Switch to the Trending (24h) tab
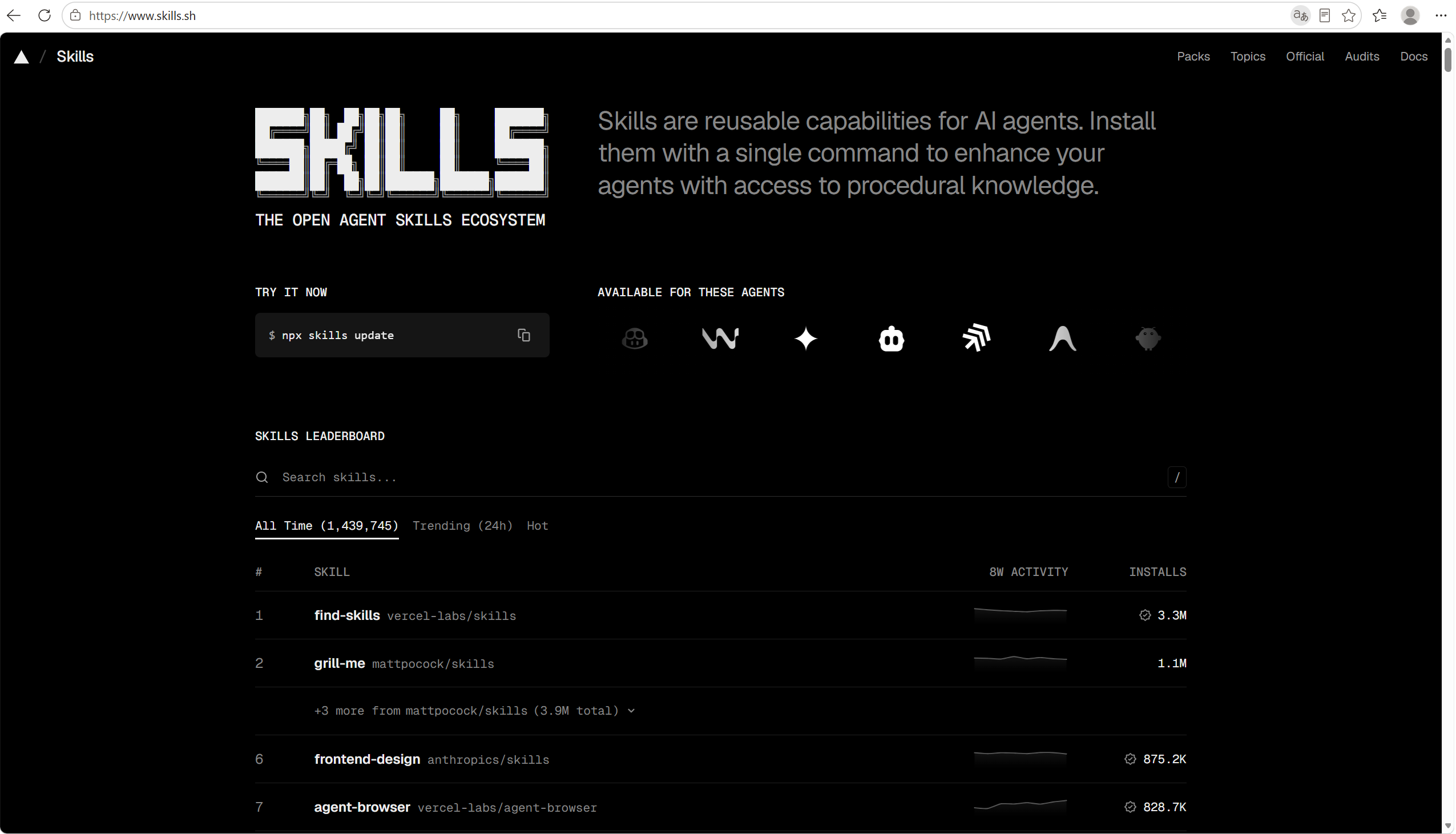This screenshot has width=1456, height=834. click(x=463, y=526)
